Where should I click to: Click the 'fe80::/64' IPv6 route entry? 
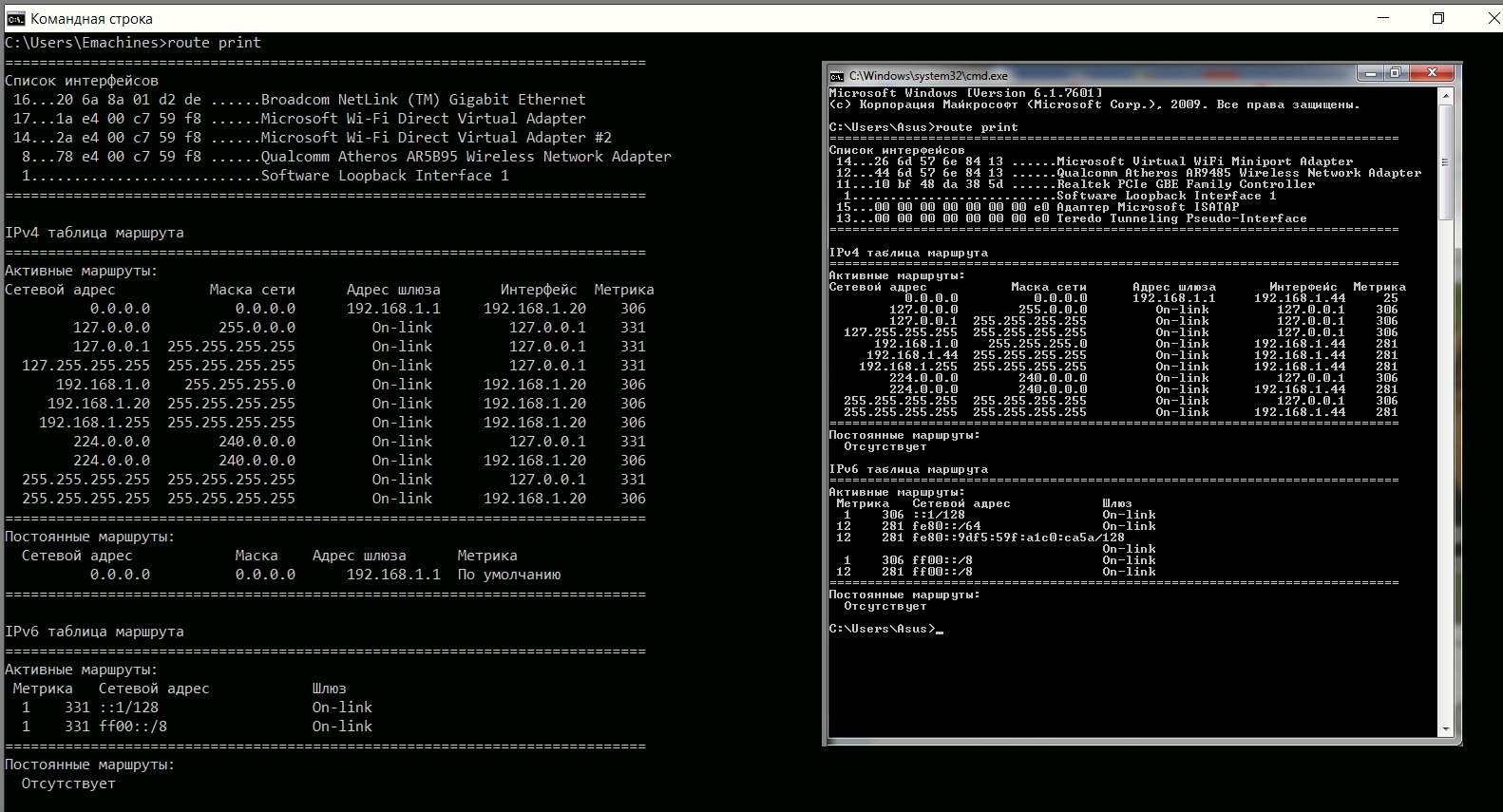pyautogui.click(x=946, y=526)
